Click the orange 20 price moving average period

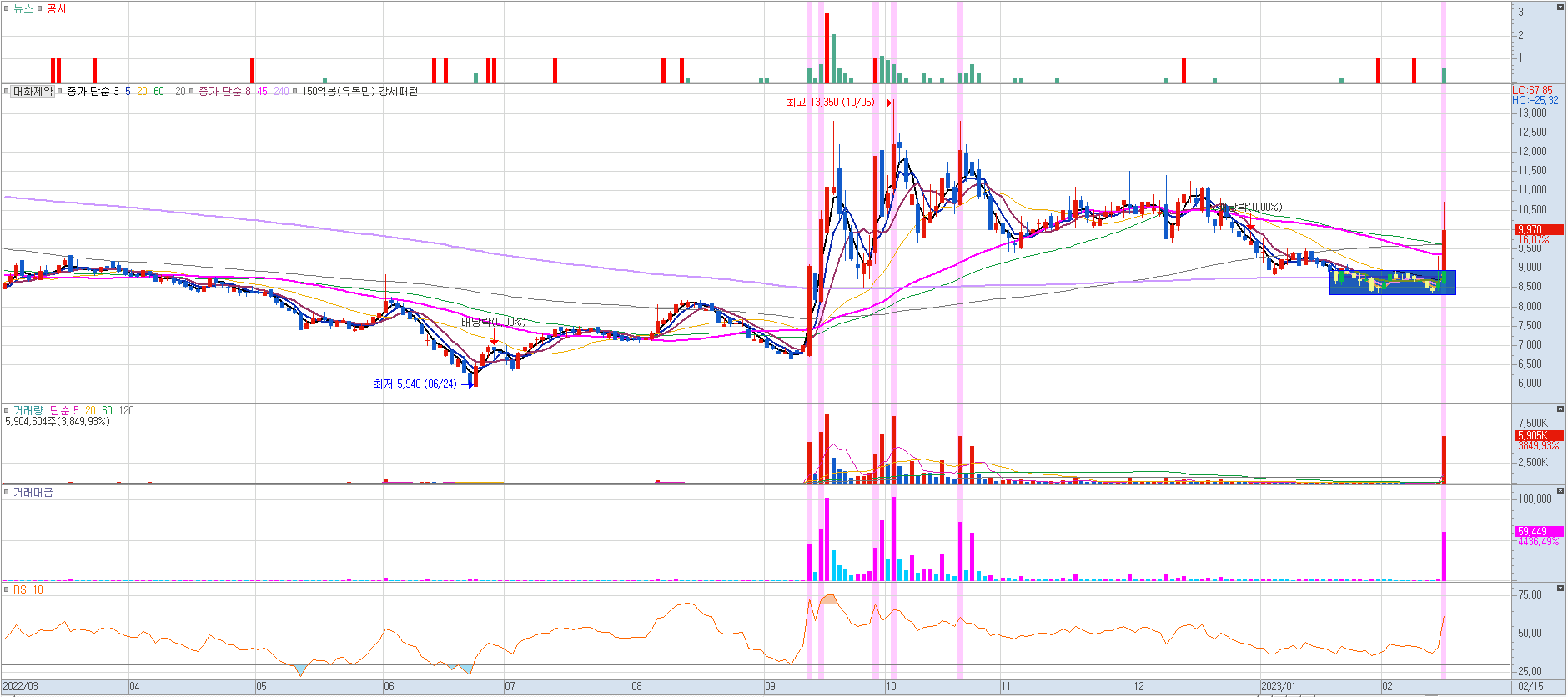[142, 91]
